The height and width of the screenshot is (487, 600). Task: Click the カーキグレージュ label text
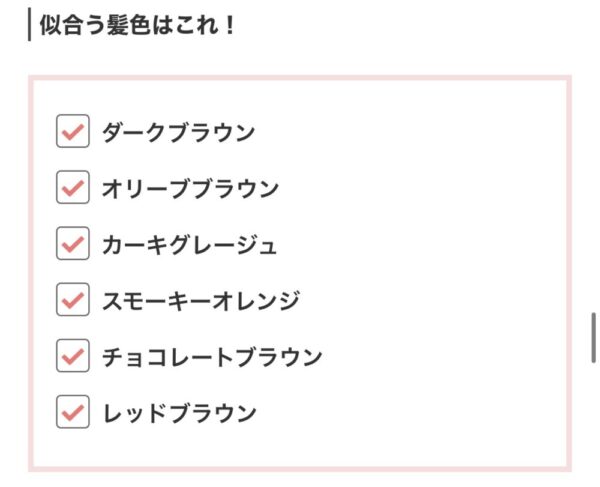click(189, 244)
